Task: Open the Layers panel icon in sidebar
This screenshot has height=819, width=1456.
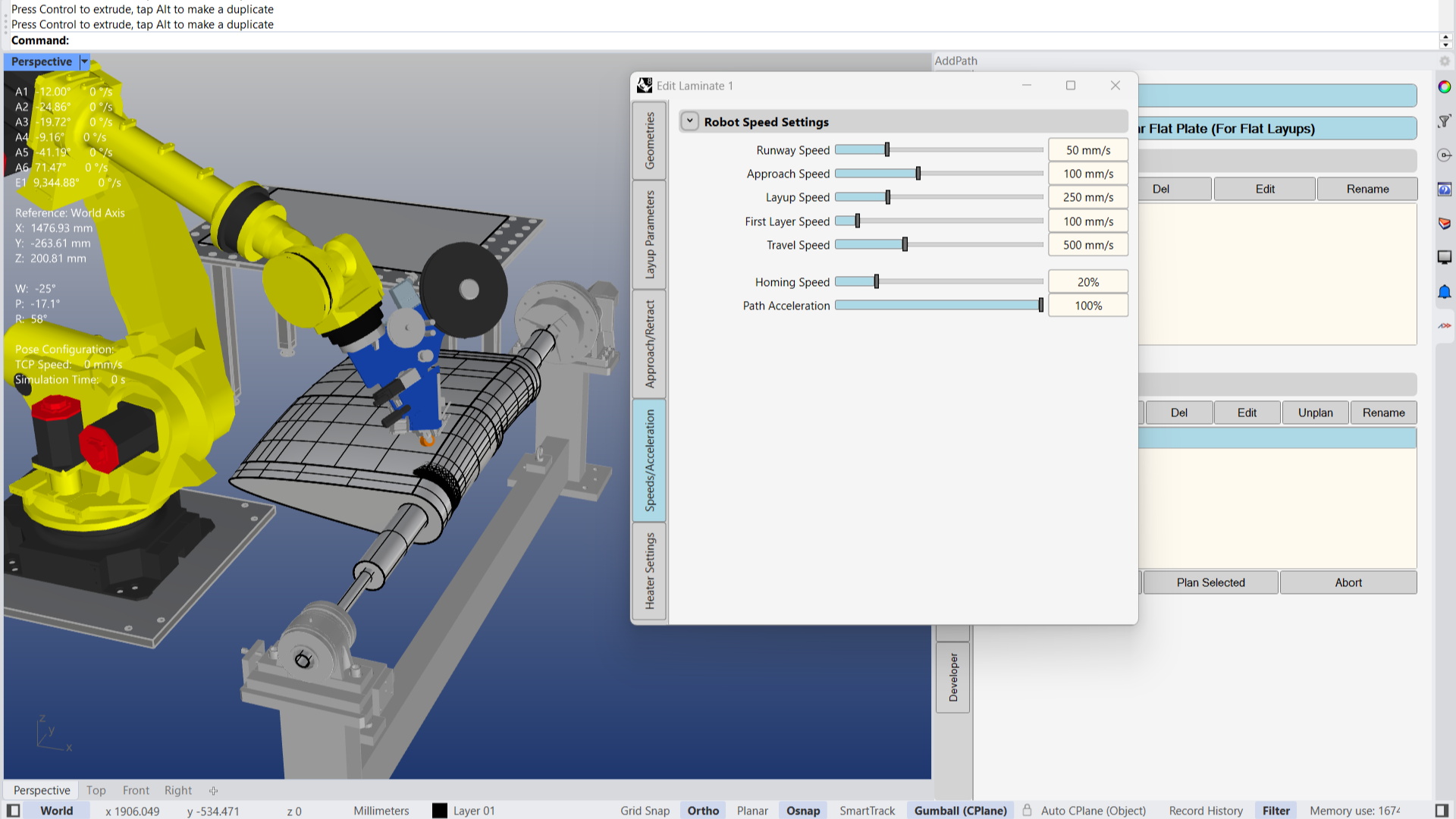Action: (1445, 223)
